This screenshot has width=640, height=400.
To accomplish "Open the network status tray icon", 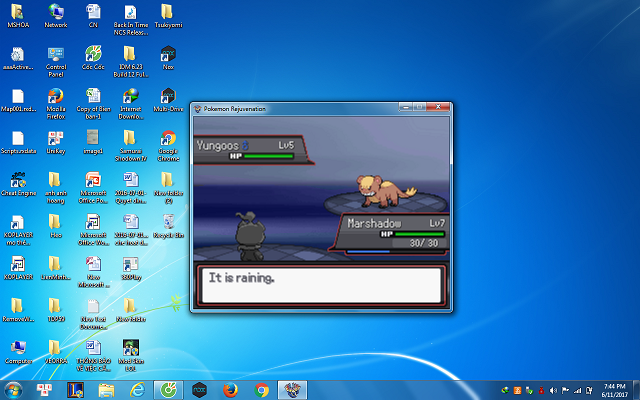I will (577, 391).
